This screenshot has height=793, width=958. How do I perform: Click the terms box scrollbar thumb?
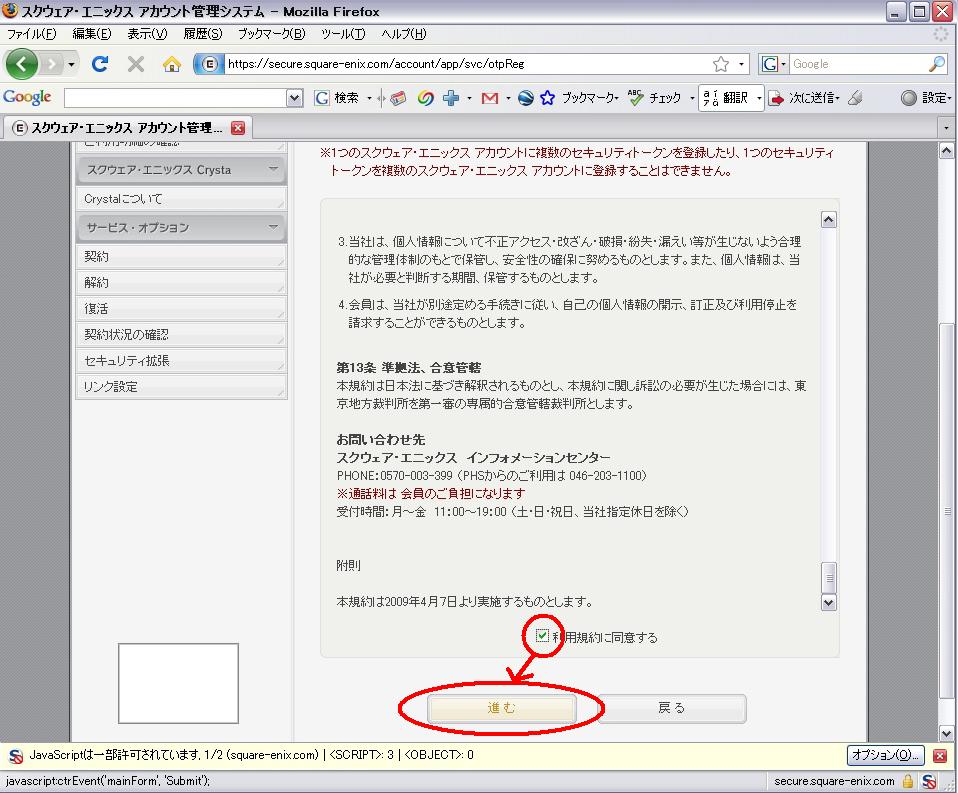[x=828, y=577]
